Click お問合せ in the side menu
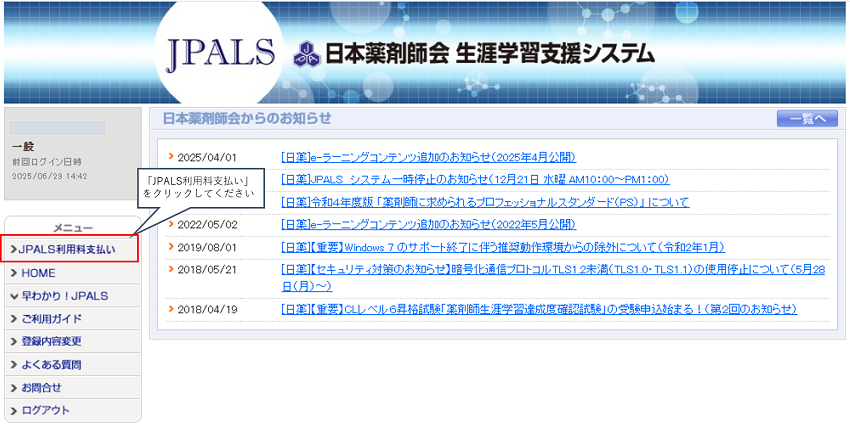 41,388
